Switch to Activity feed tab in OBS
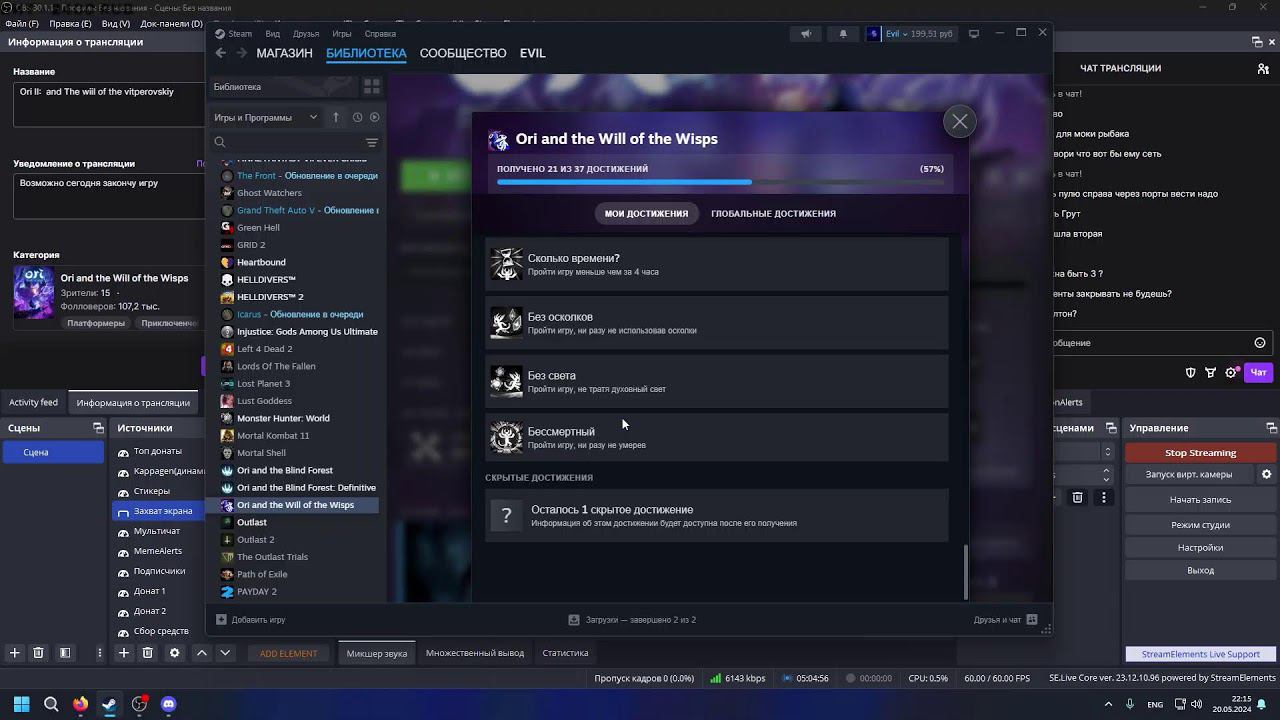Screen dimensions: 1280x720 click(x=34, y=402)
